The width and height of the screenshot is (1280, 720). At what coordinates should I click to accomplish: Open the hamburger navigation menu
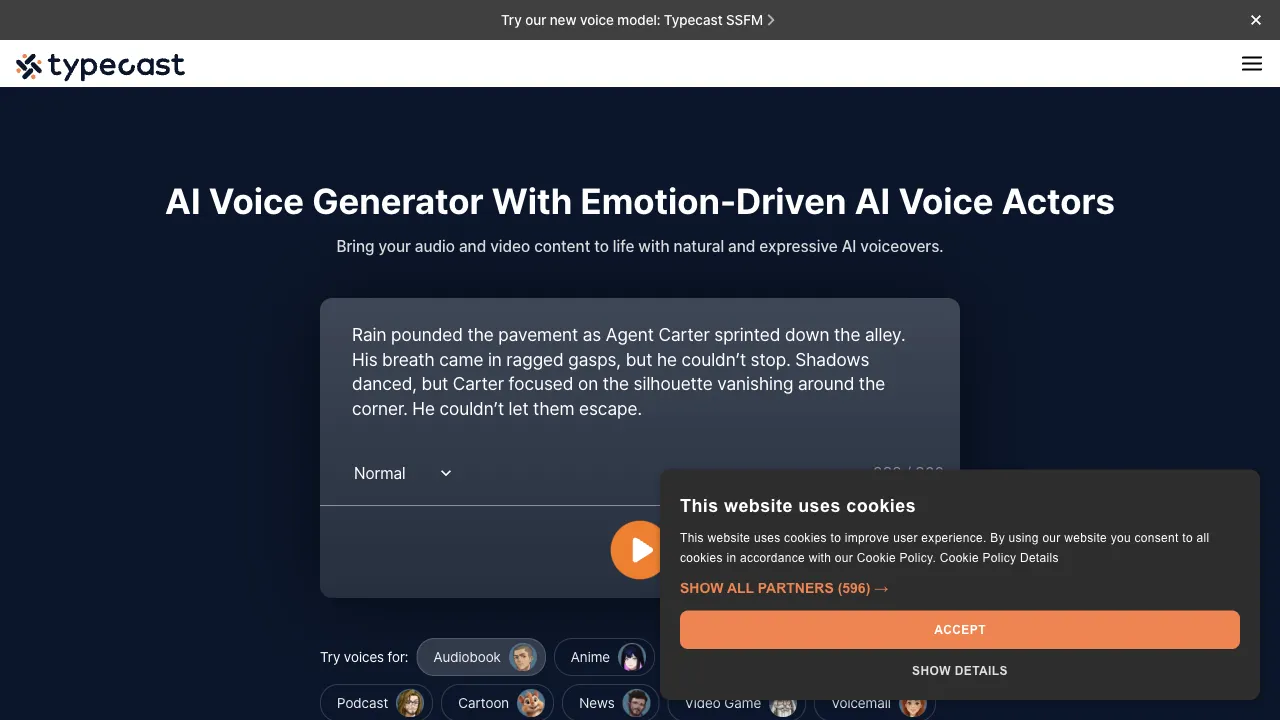(1252, 63)
